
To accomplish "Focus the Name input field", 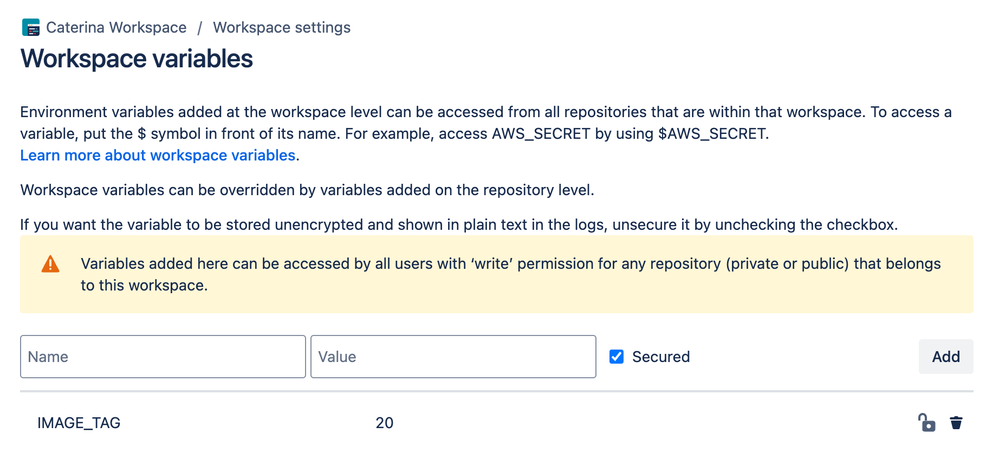I will 163,357.
